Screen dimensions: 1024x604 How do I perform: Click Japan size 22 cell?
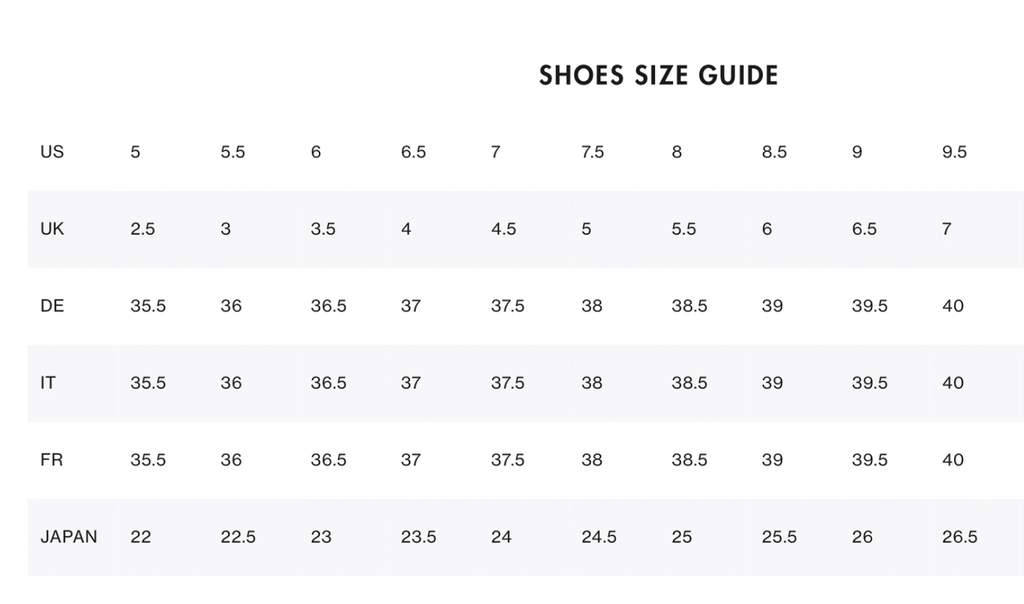pos(141,537)
